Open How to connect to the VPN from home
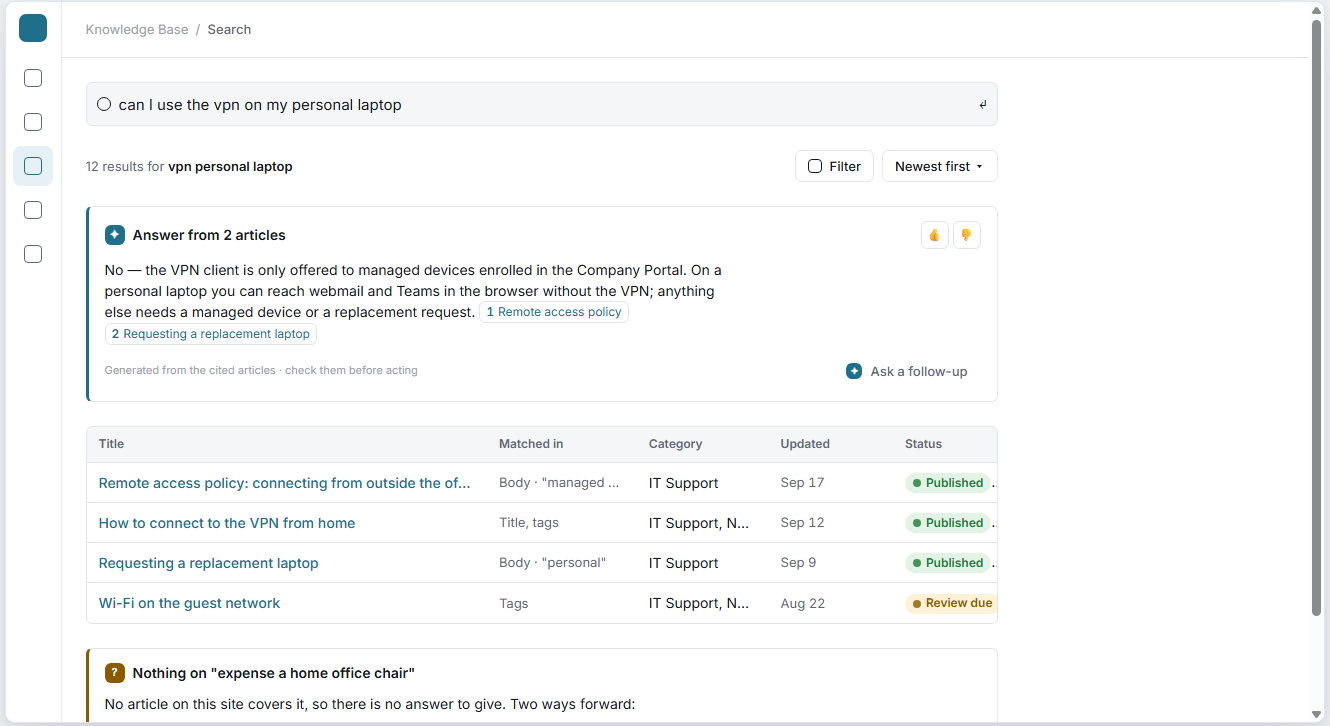Screen dimensions: 1330x726 227,523
